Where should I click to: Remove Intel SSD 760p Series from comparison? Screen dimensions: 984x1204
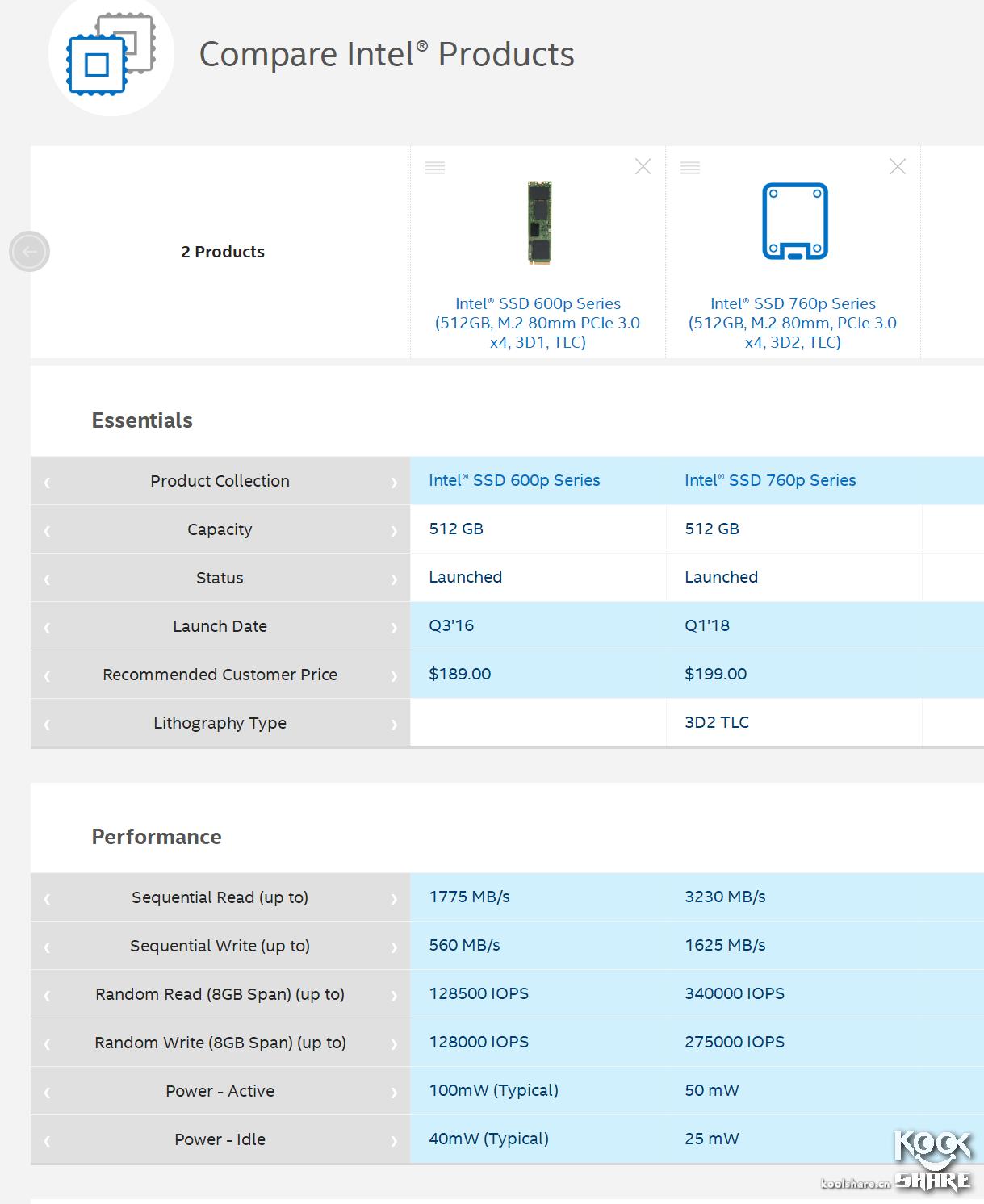898,167
